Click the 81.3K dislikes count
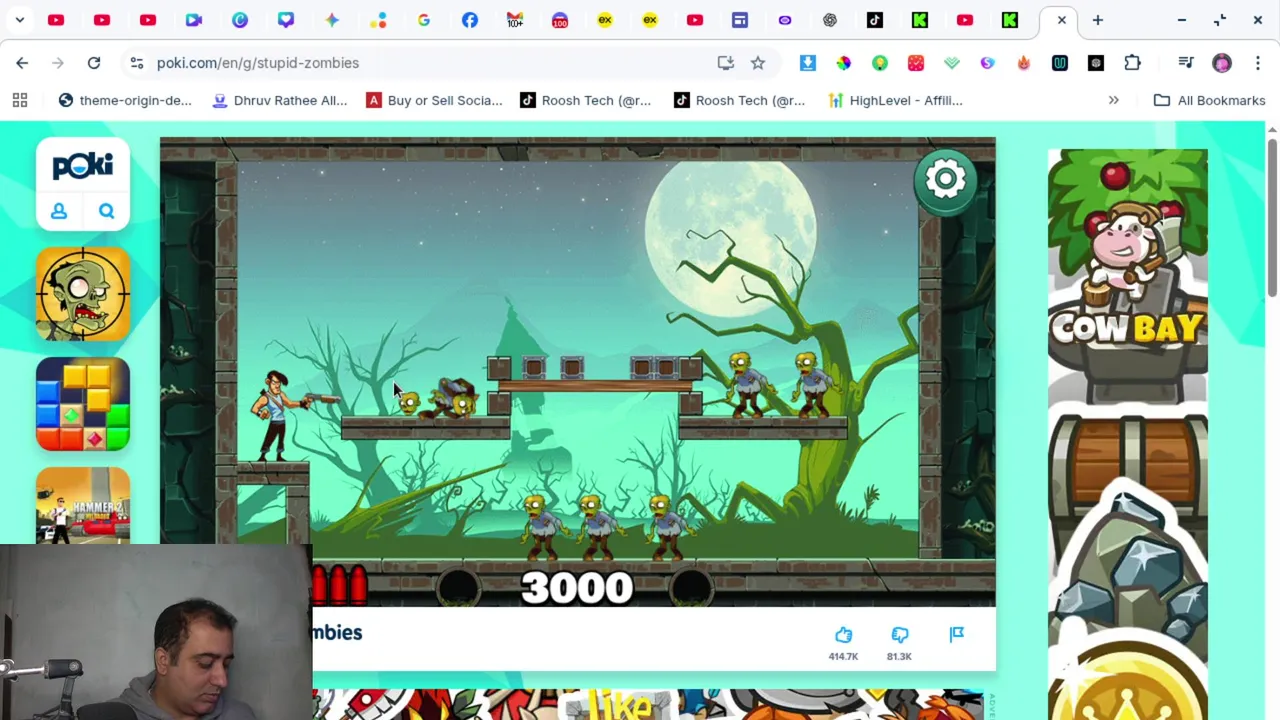Viewport: 1280px width, 720px height. pyautogui.click(x=899, y=656)
